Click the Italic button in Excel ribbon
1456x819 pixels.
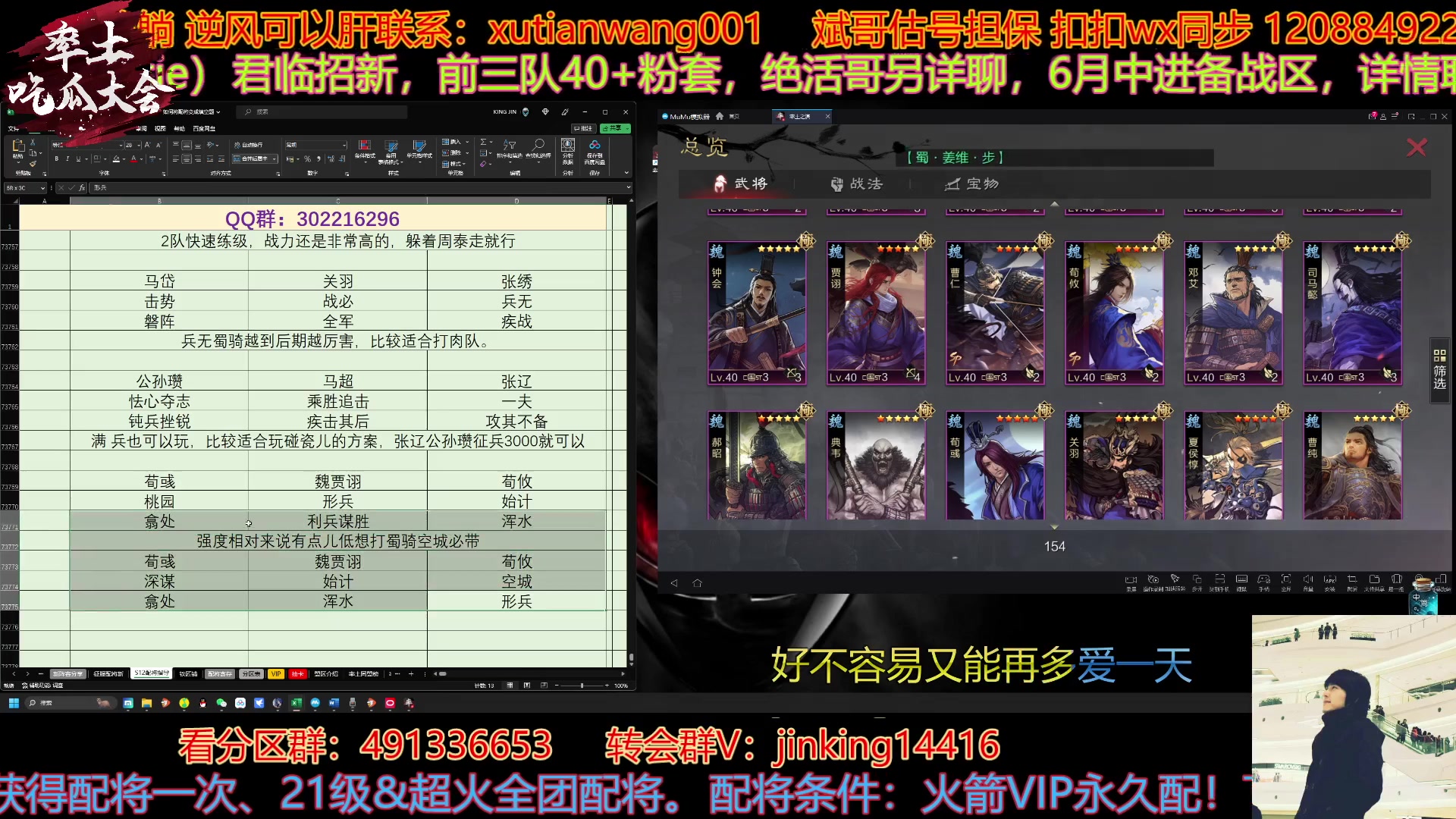pyautogui.click(x=67, y=158)
